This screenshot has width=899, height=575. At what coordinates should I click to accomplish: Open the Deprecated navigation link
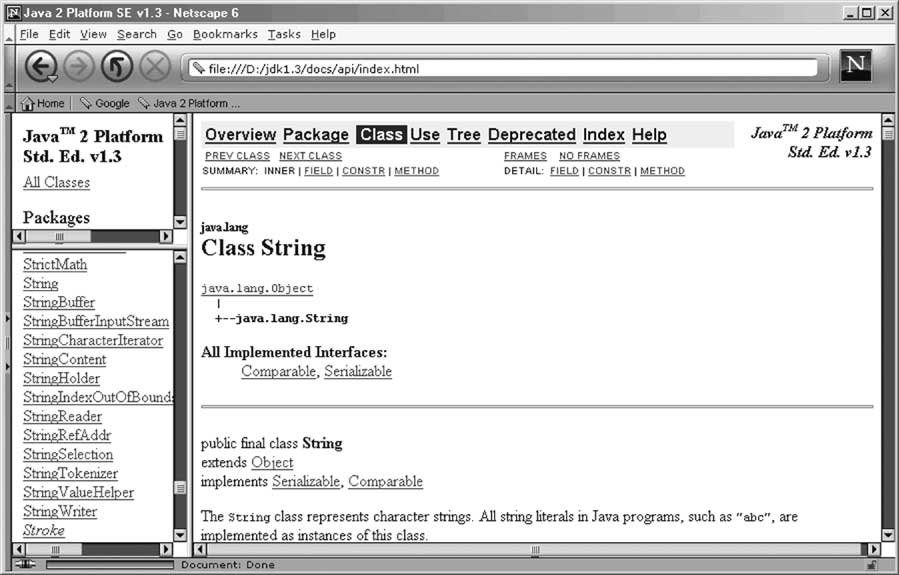click(532, 135)
